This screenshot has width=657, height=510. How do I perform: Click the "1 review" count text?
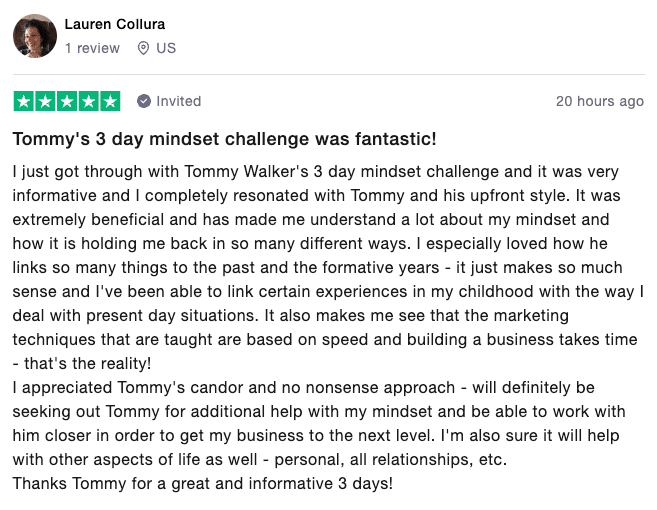coord(92,48)
